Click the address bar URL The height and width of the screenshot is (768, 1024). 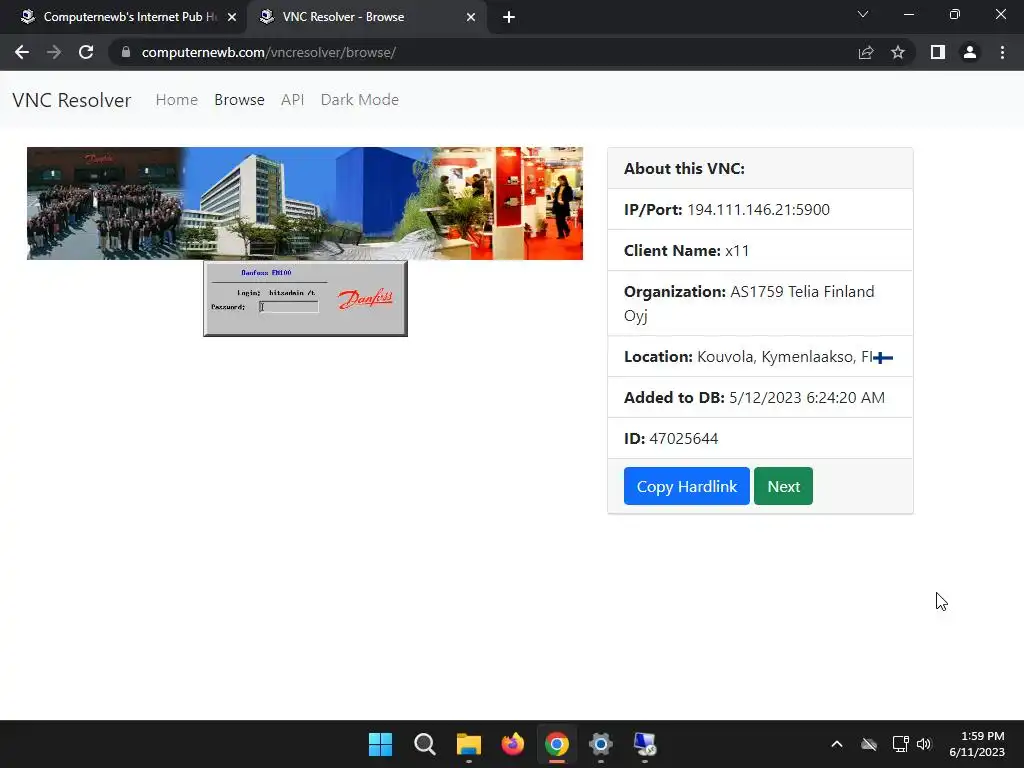coord(268,52)
